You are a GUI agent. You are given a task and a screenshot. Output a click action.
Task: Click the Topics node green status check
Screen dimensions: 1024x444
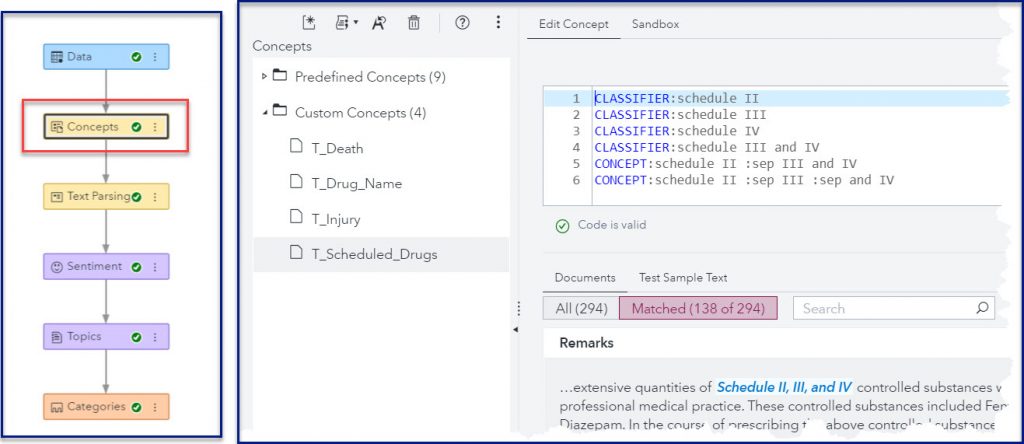click(136, 338)
